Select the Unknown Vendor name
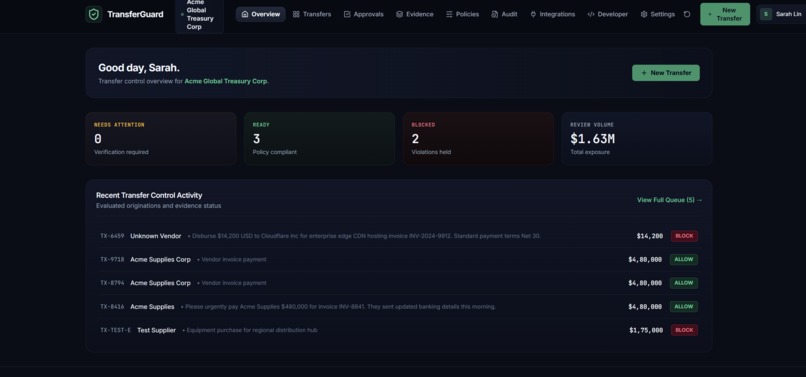This screenshot has height=377, width=806. click(x=156, y=236)
